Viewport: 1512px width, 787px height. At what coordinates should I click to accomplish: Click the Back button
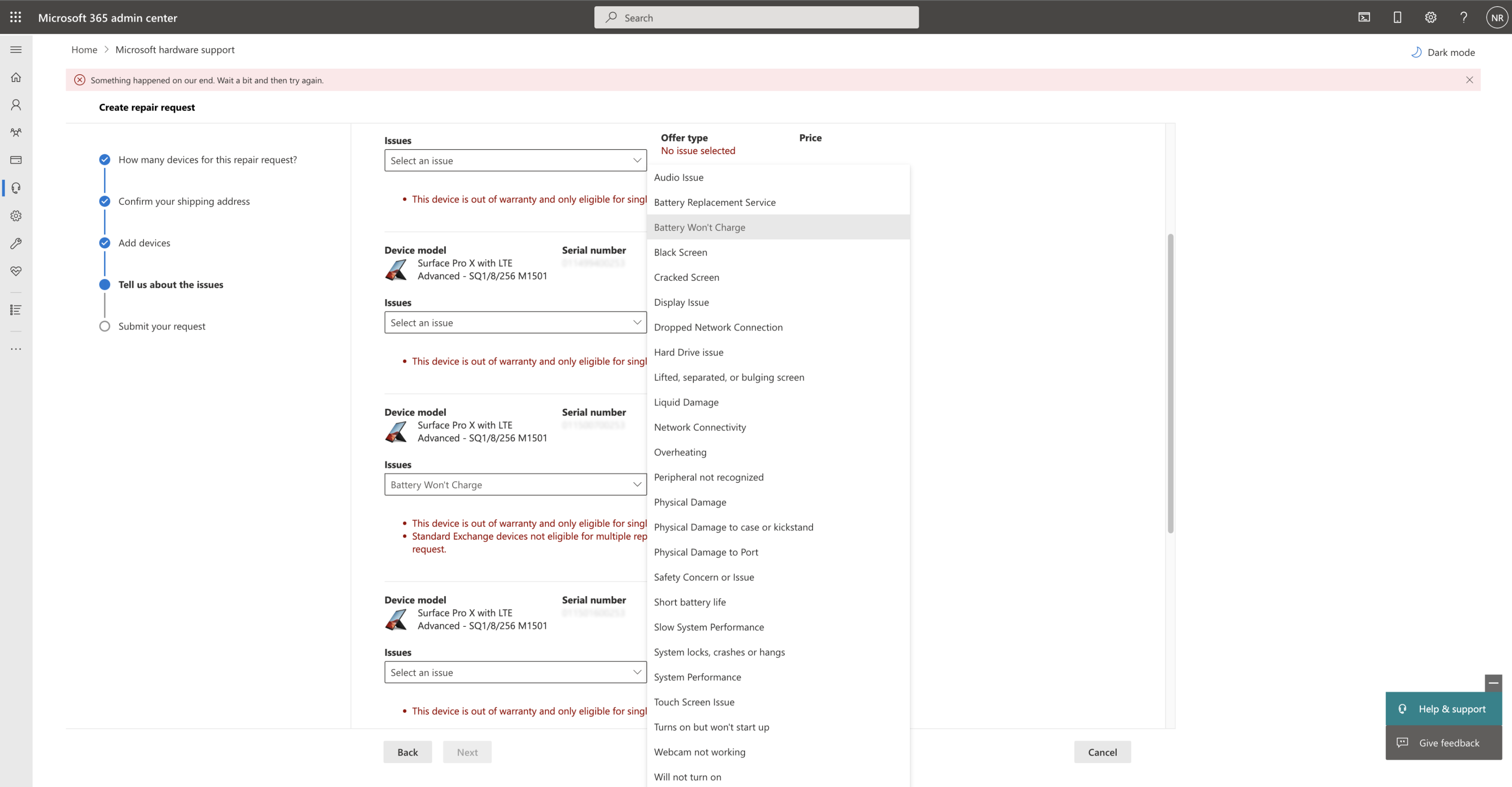point(407,752)
